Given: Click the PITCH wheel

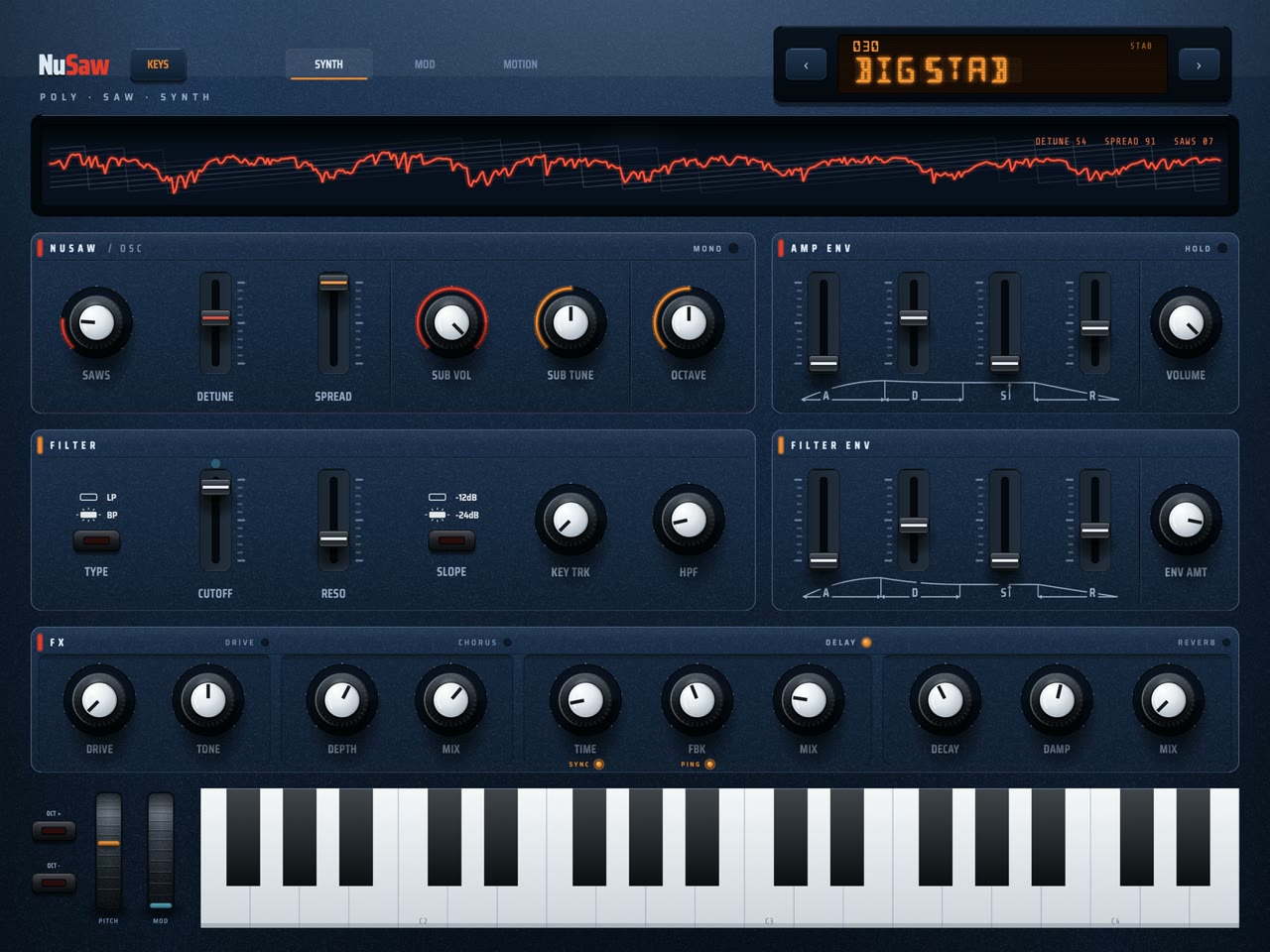Looking at the screenshot, I should [108, 851].
